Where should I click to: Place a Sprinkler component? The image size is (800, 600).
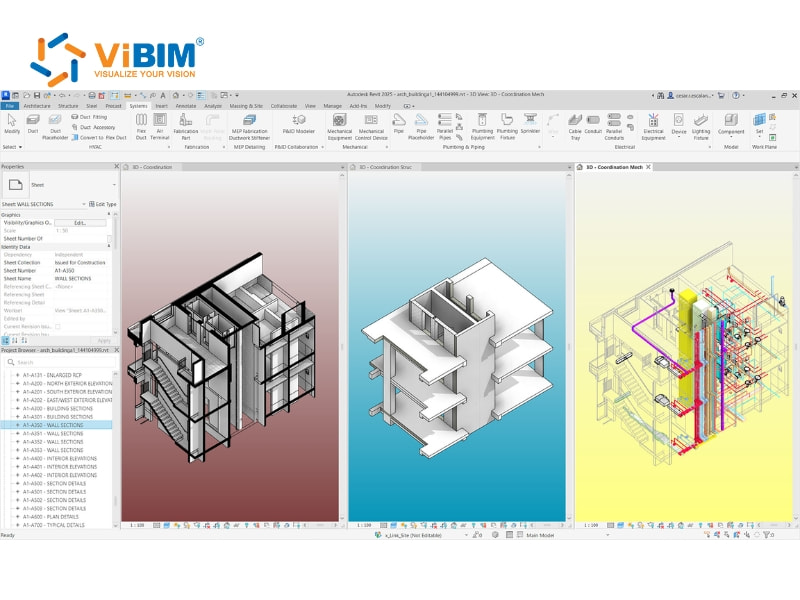click(x=531, y=125)
